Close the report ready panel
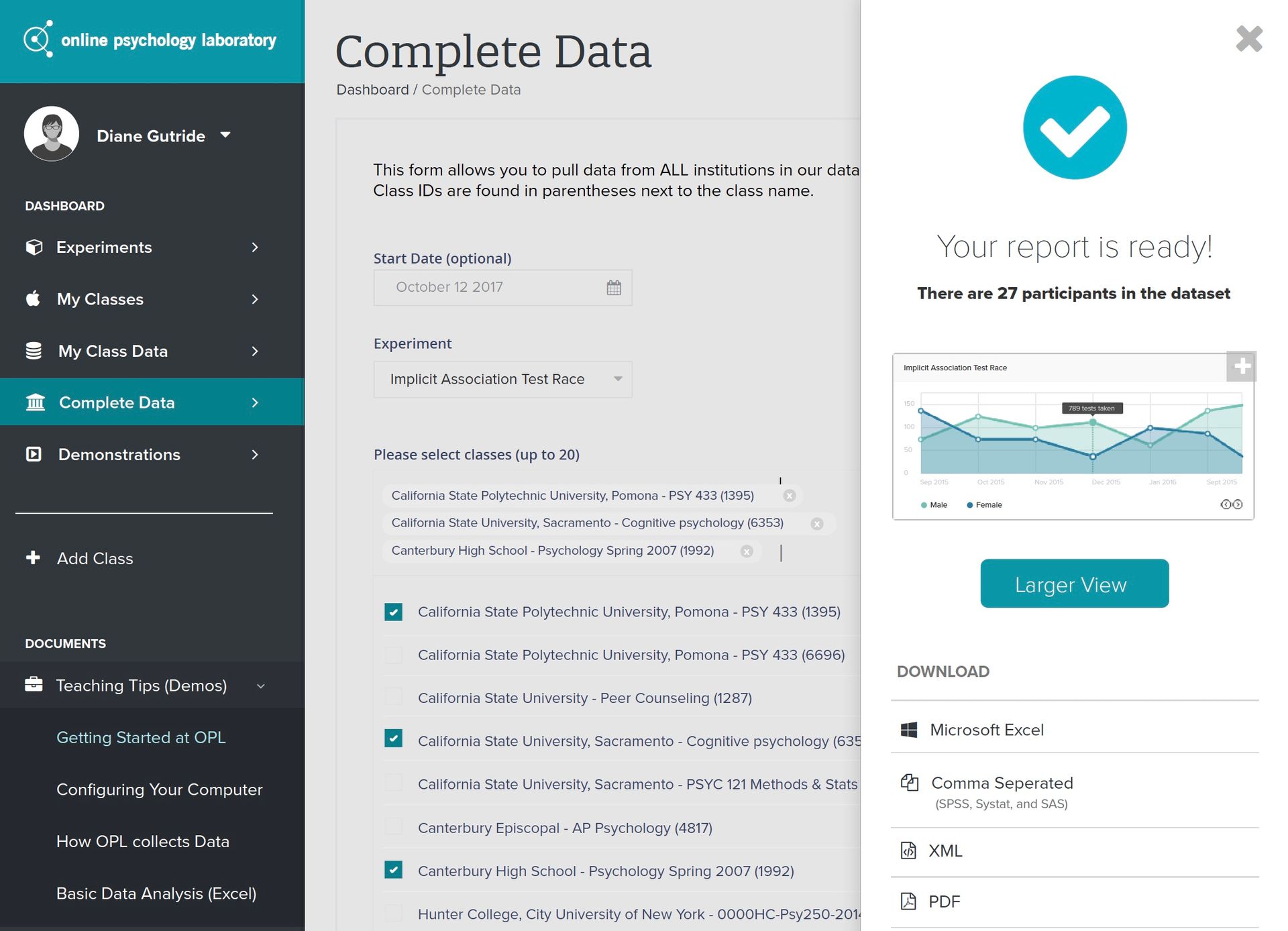Viewport: 1288px width, 931px height. pyautogui.click(x=1248, y=39)
